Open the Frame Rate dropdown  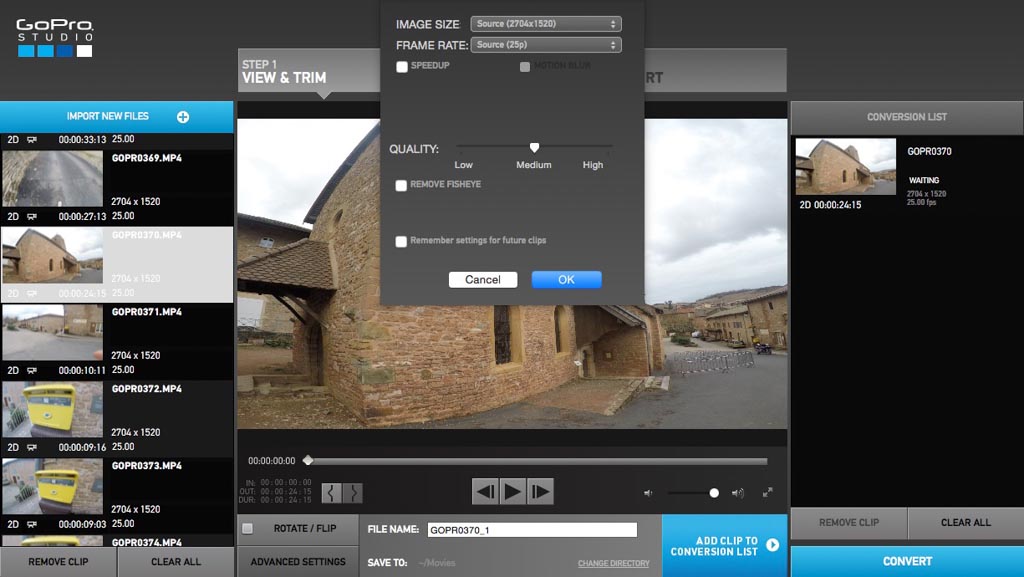[x=546, y=45]
